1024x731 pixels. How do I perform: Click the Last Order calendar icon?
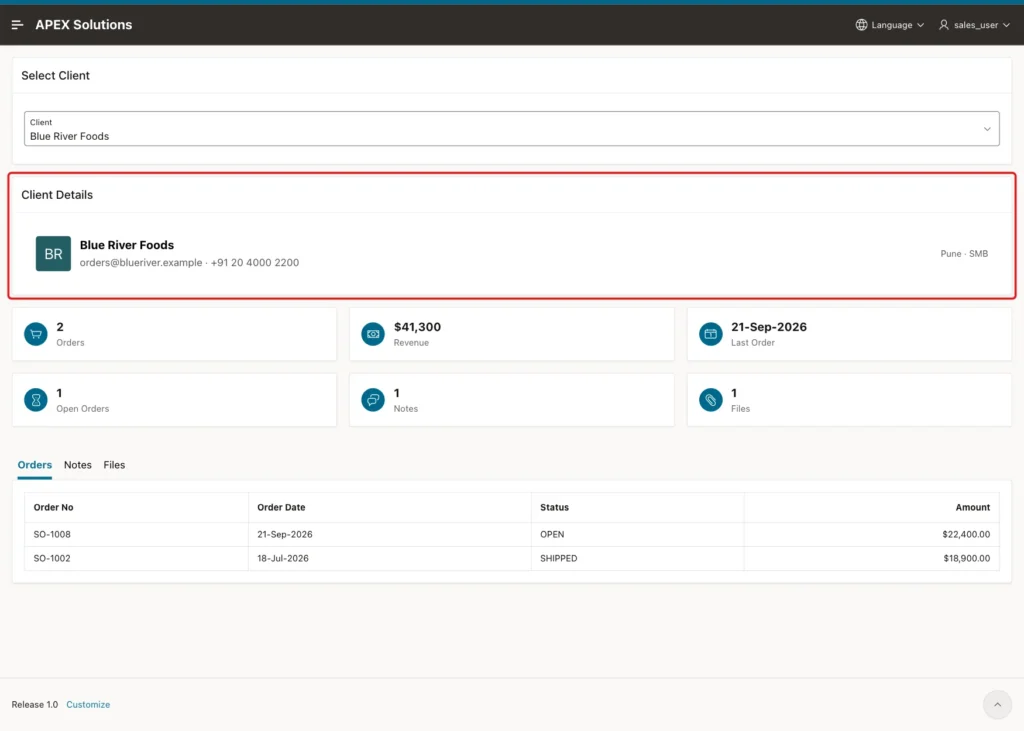pos(711,334)
